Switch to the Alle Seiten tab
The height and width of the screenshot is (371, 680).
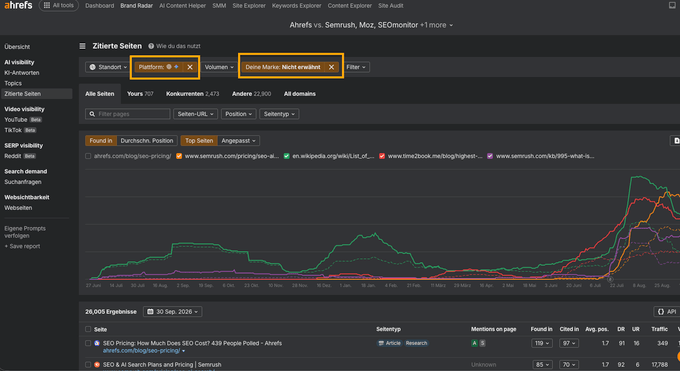(x=100, y=94)
